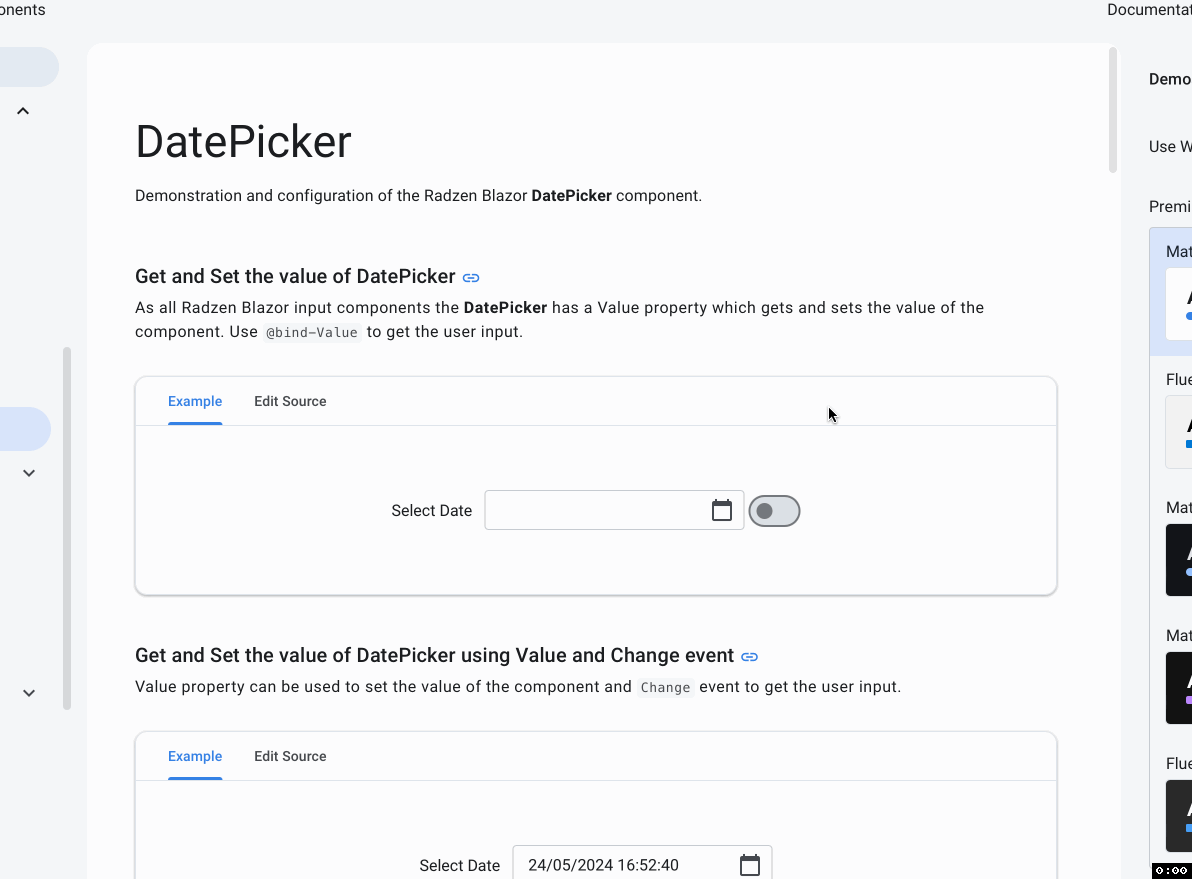
Task: Click anchor link icon after Change event heading
Action: pos(749,657)
